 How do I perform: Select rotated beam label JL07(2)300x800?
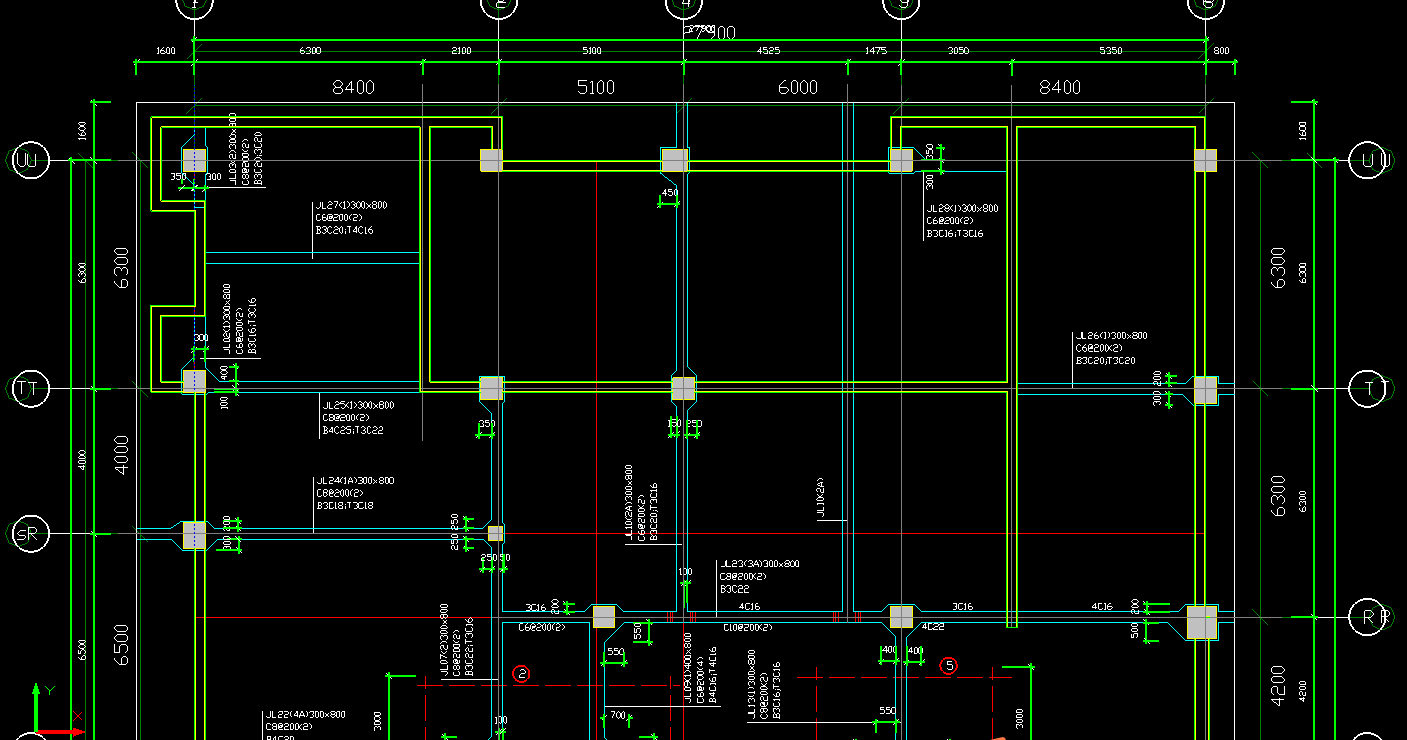444,640
